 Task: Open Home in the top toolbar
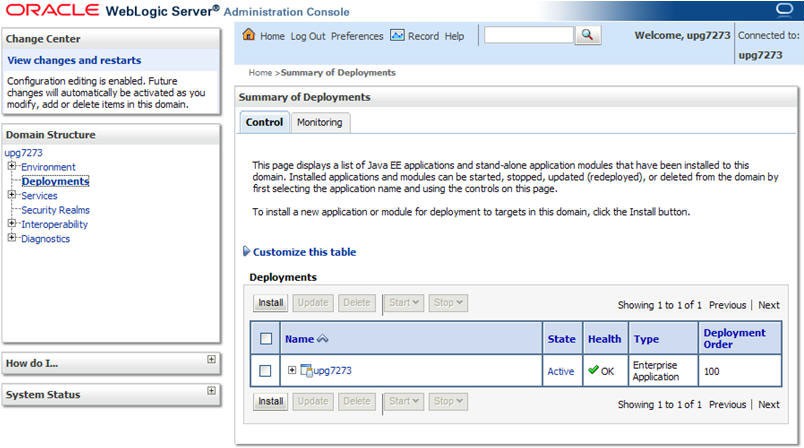tap(272, 36)
